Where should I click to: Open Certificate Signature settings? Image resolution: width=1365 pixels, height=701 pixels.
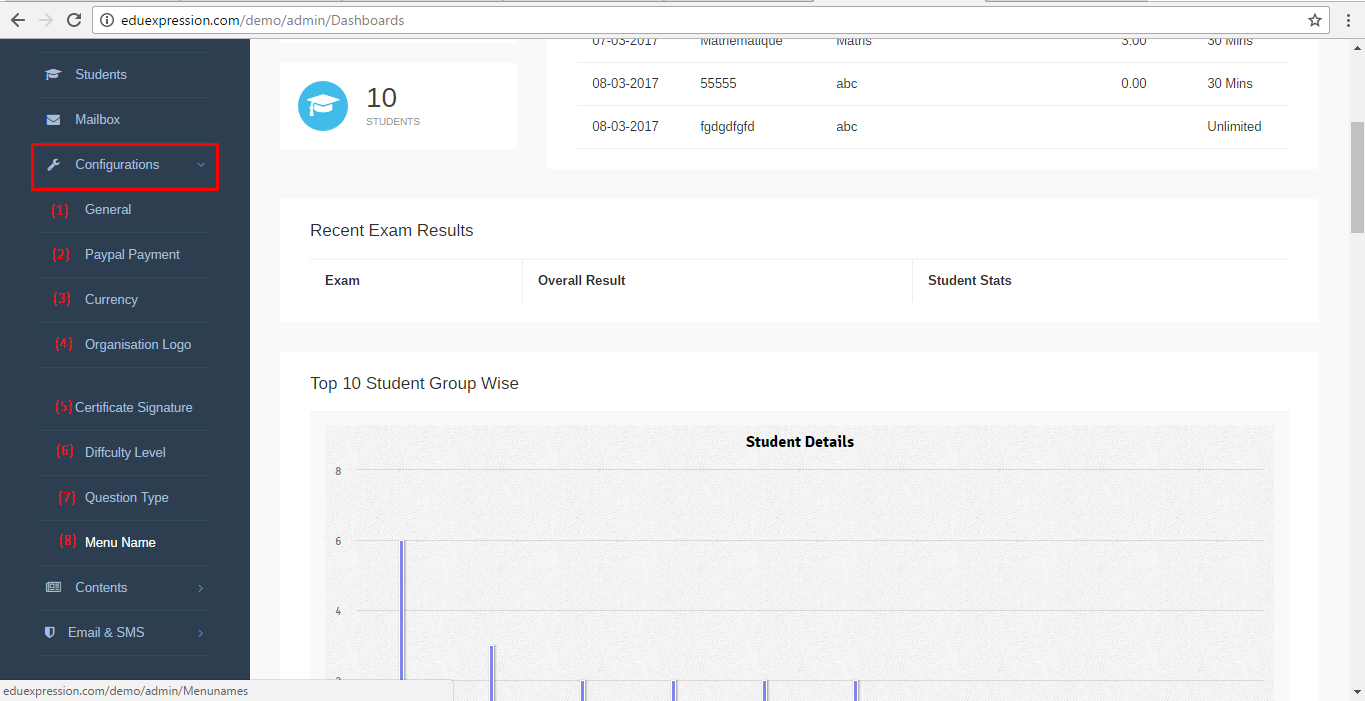(134, 408)
